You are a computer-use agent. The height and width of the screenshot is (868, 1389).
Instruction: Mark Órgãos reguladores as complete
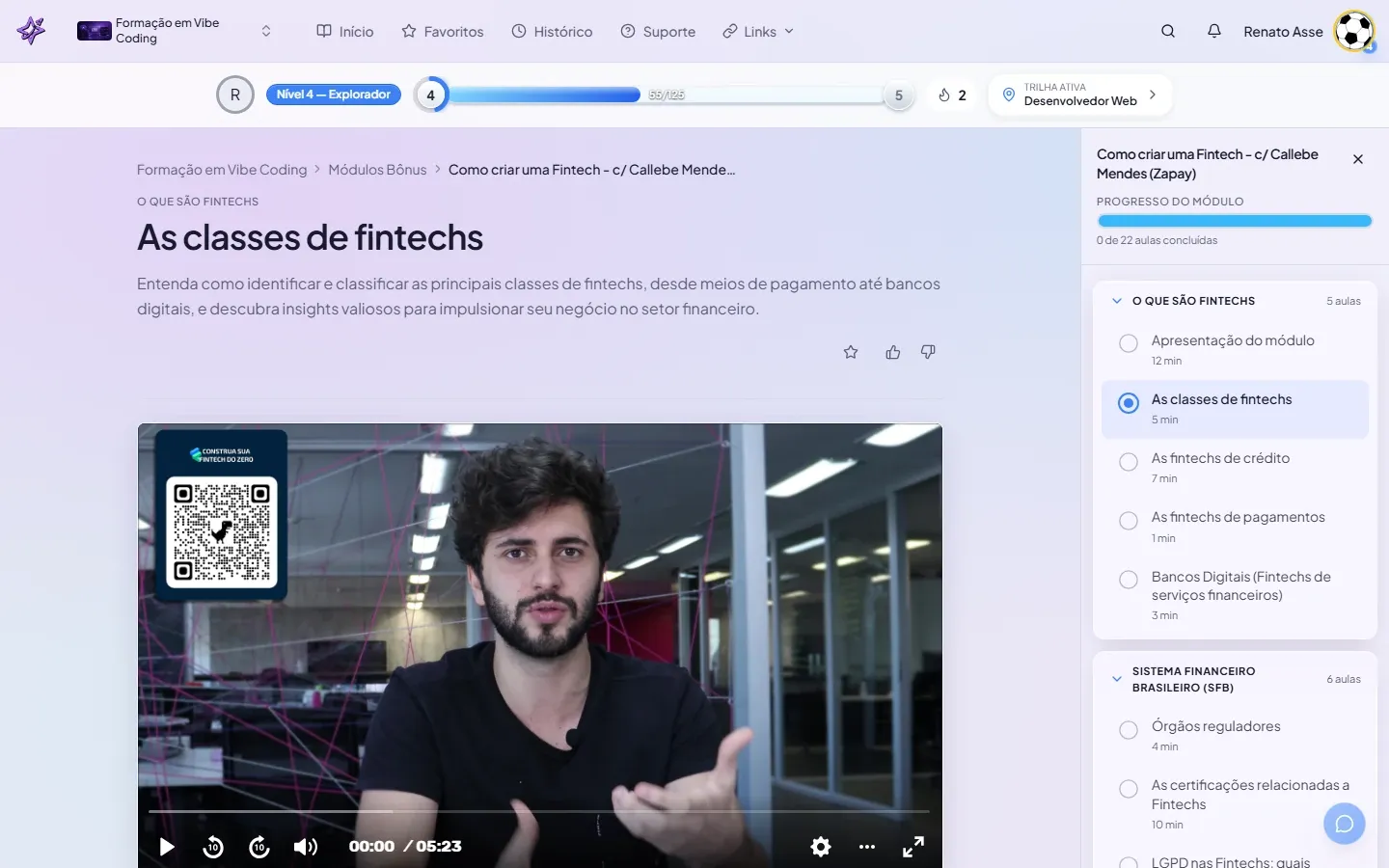click(1129, 730)
